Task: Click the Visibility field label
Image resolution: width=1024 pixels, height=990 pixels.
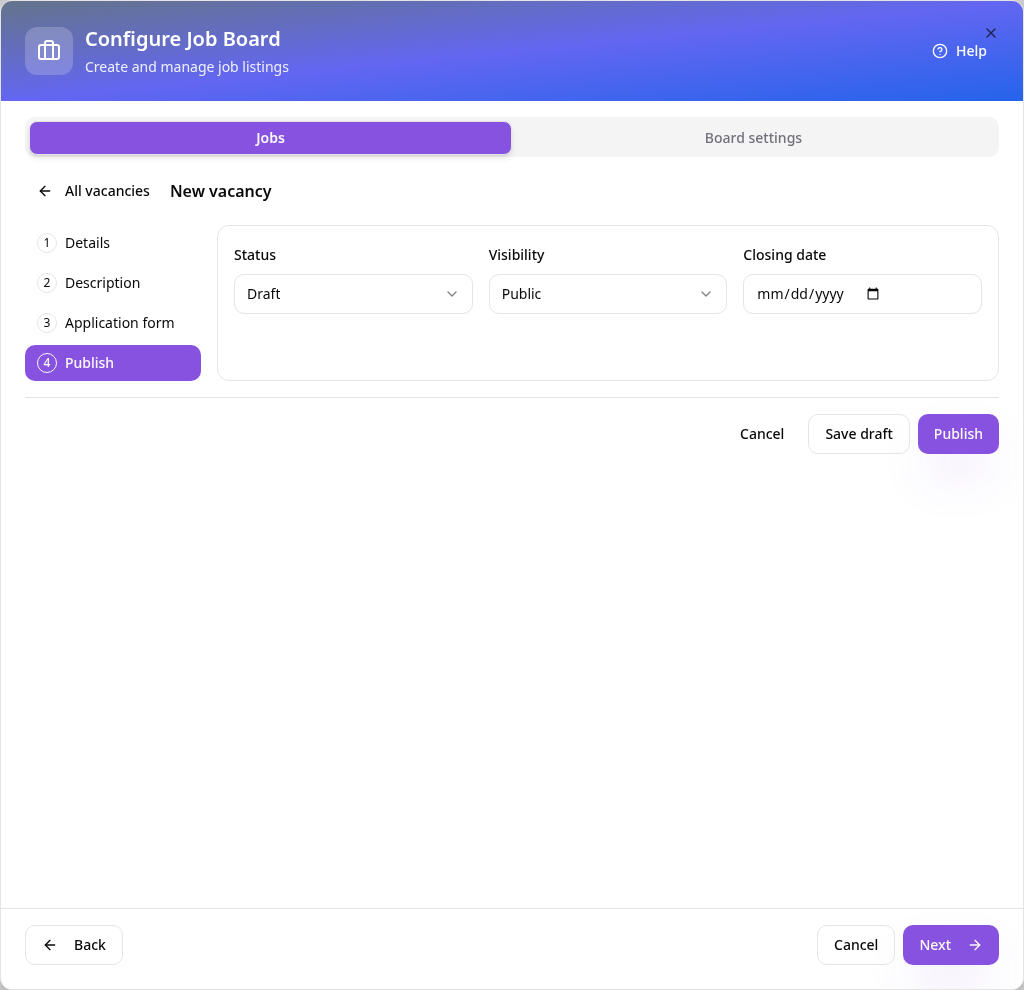Action: click(x=517, y=255)
